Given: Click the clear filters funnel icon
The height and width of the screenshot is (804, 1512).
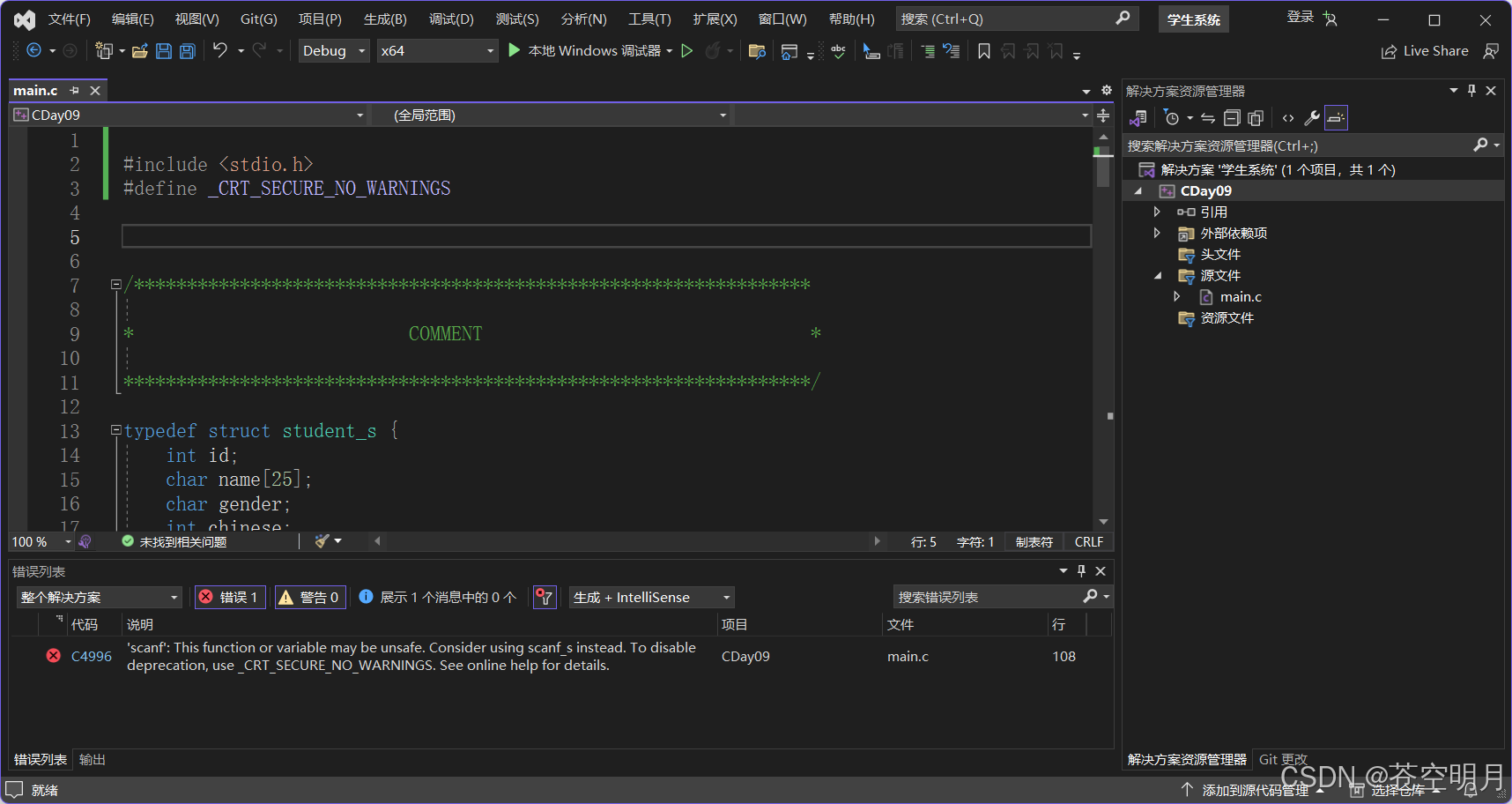Looking at the screenshot, I should coord(545,597).
